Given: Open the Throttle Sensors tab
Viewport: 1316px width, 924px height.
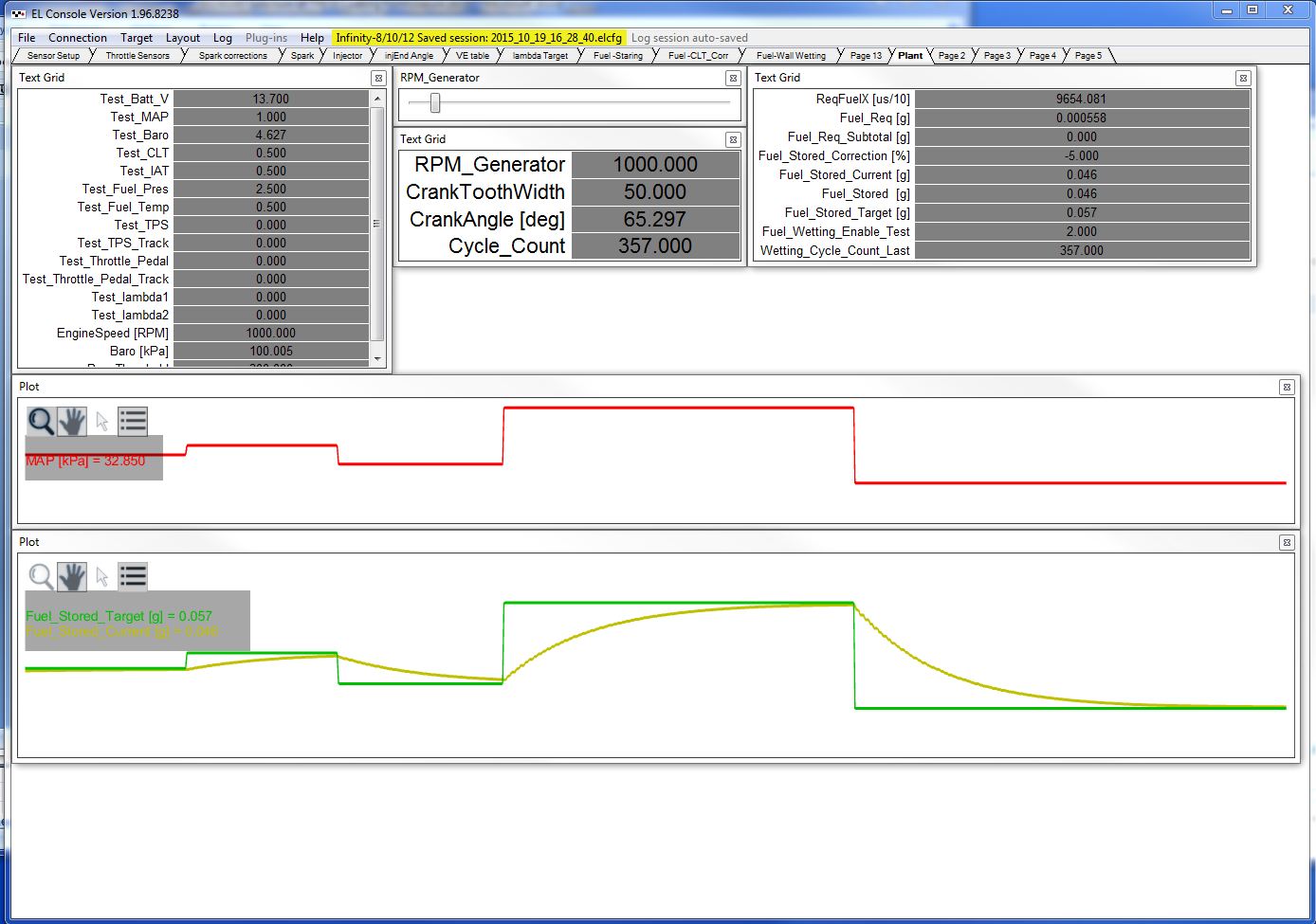Looking at the screenshot, I should [x=137, y=56].
